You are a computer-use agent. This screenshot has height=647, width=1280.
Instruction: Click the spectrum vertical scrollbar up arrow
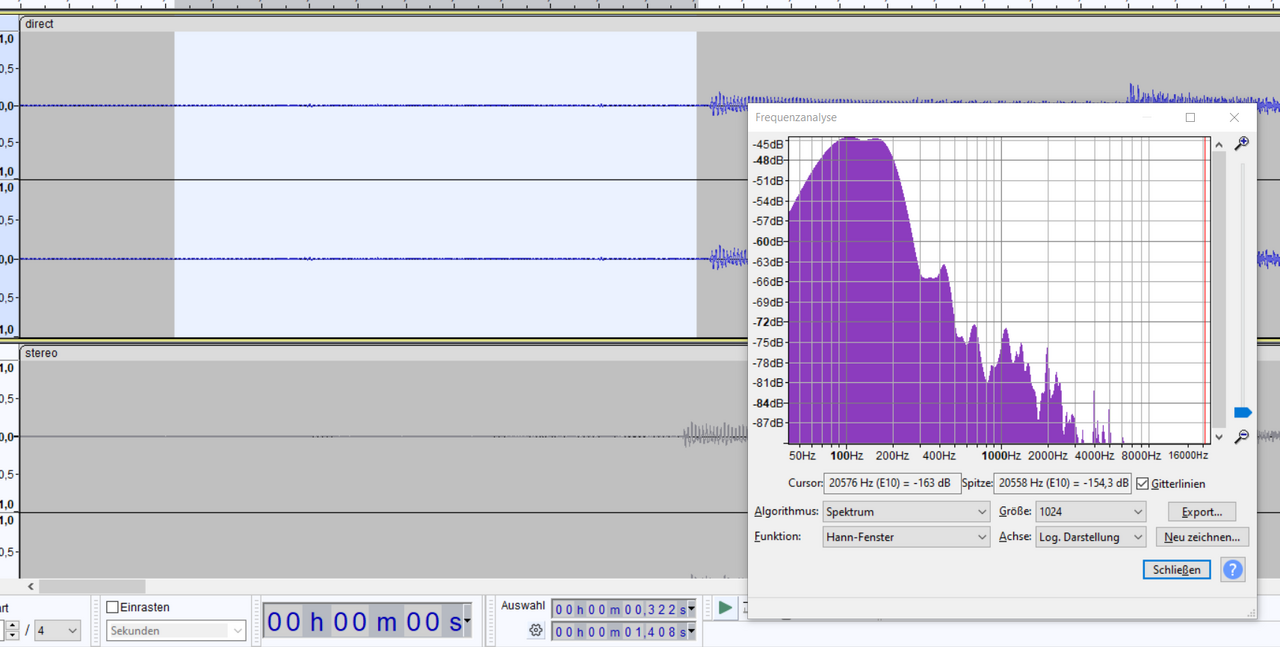tap(1218, 145)
